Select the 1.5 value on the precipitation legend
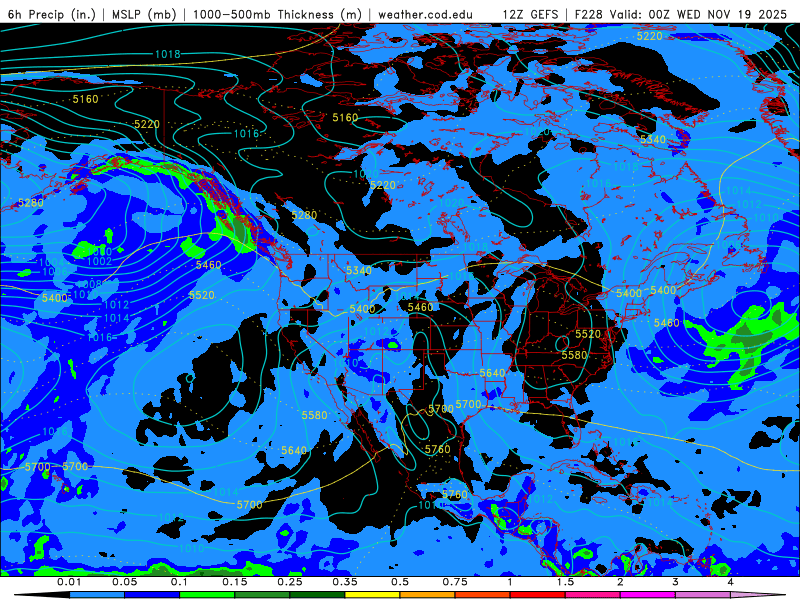This screenshot has width=800, height=600. click(565, 582)
